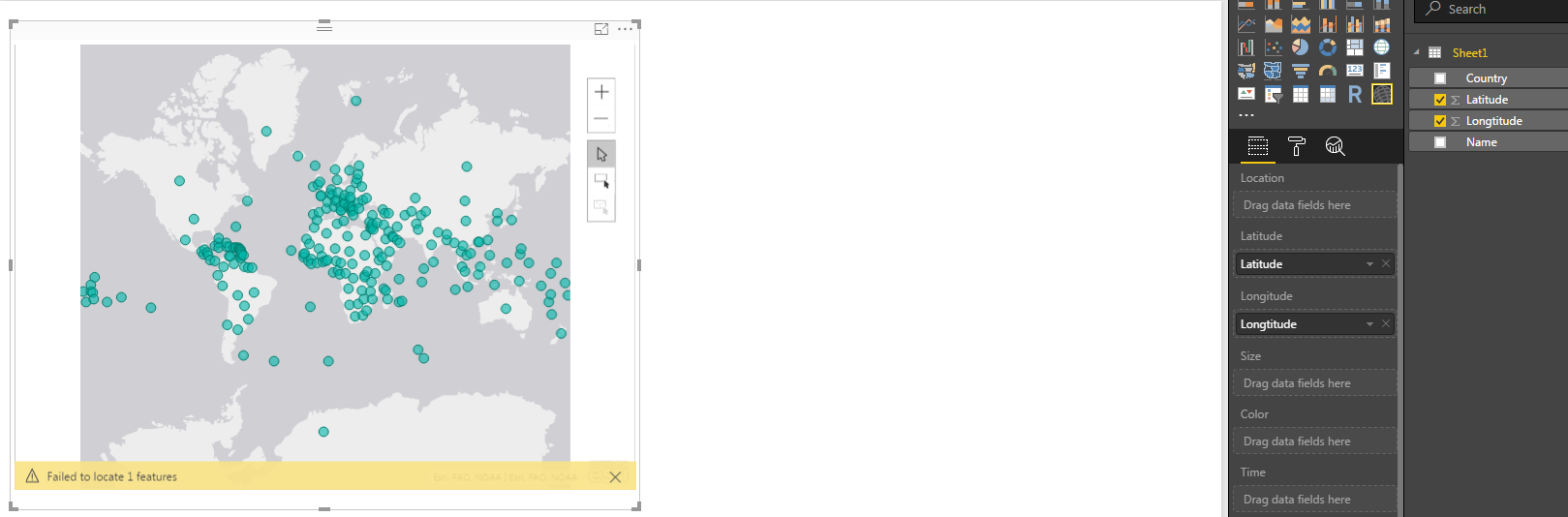Screen dimensions: 1568x517
Task: Activate the map rectangle selection tool
Action: (x=601, y=181)
